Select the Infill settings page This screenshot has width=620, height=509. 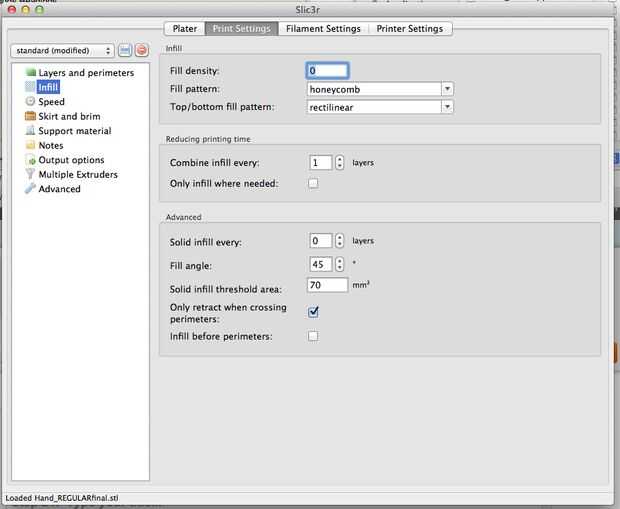pyautogui.click(x=48, y=87)
